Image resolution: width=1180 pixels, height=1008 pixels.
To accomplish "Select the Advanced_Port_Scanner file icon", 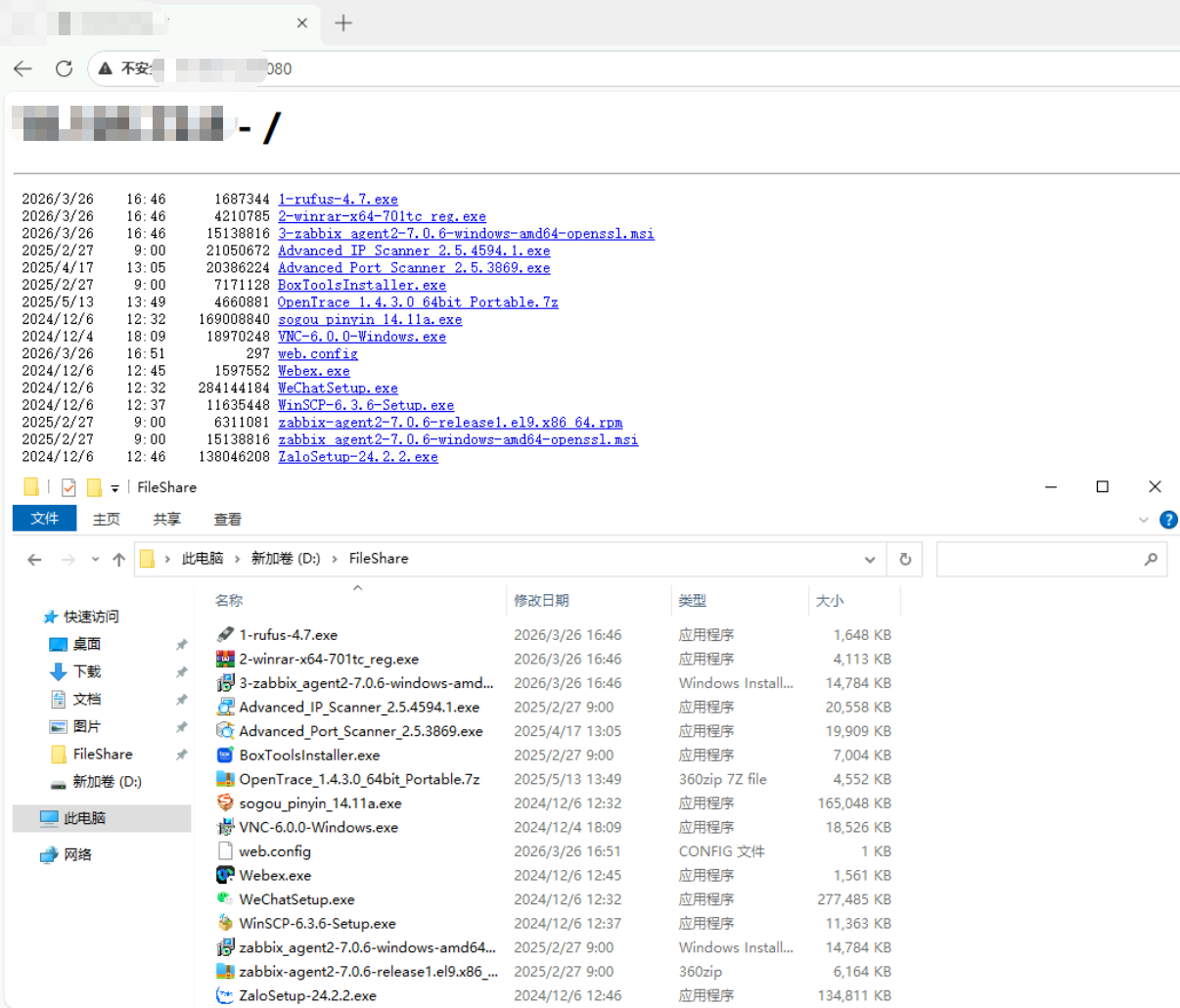I will 225,731.
